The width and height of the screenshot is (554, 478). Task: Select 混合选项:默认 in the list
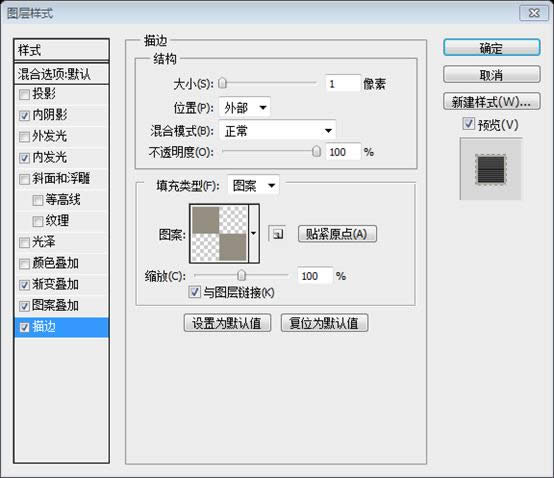point(61,74)
